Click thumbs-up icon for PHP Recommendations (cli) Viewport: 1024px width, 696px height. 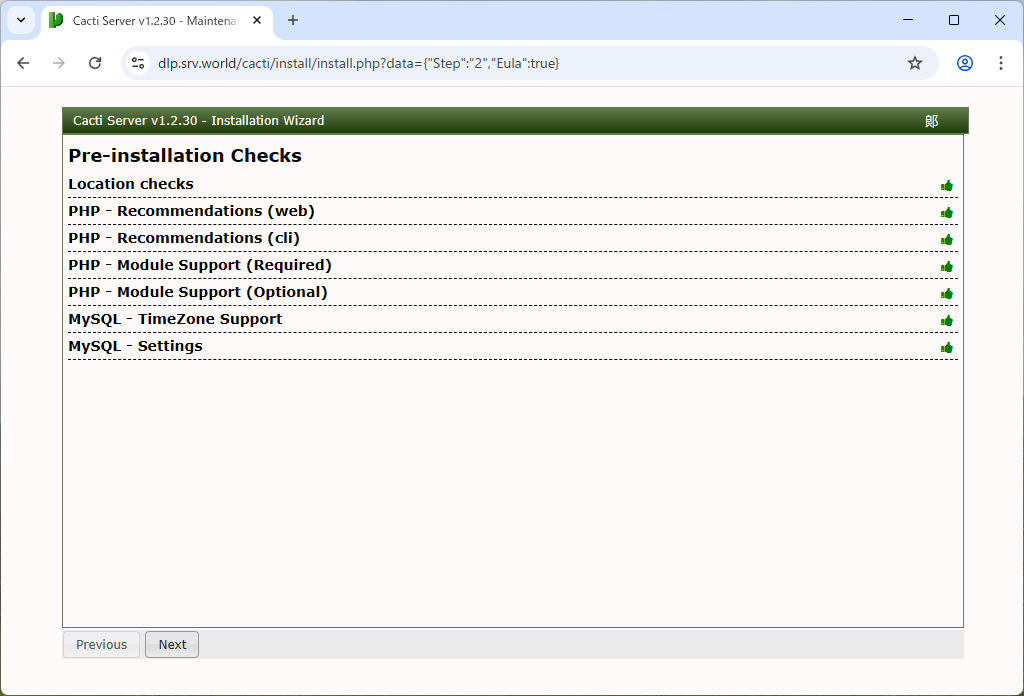point(946,240)
